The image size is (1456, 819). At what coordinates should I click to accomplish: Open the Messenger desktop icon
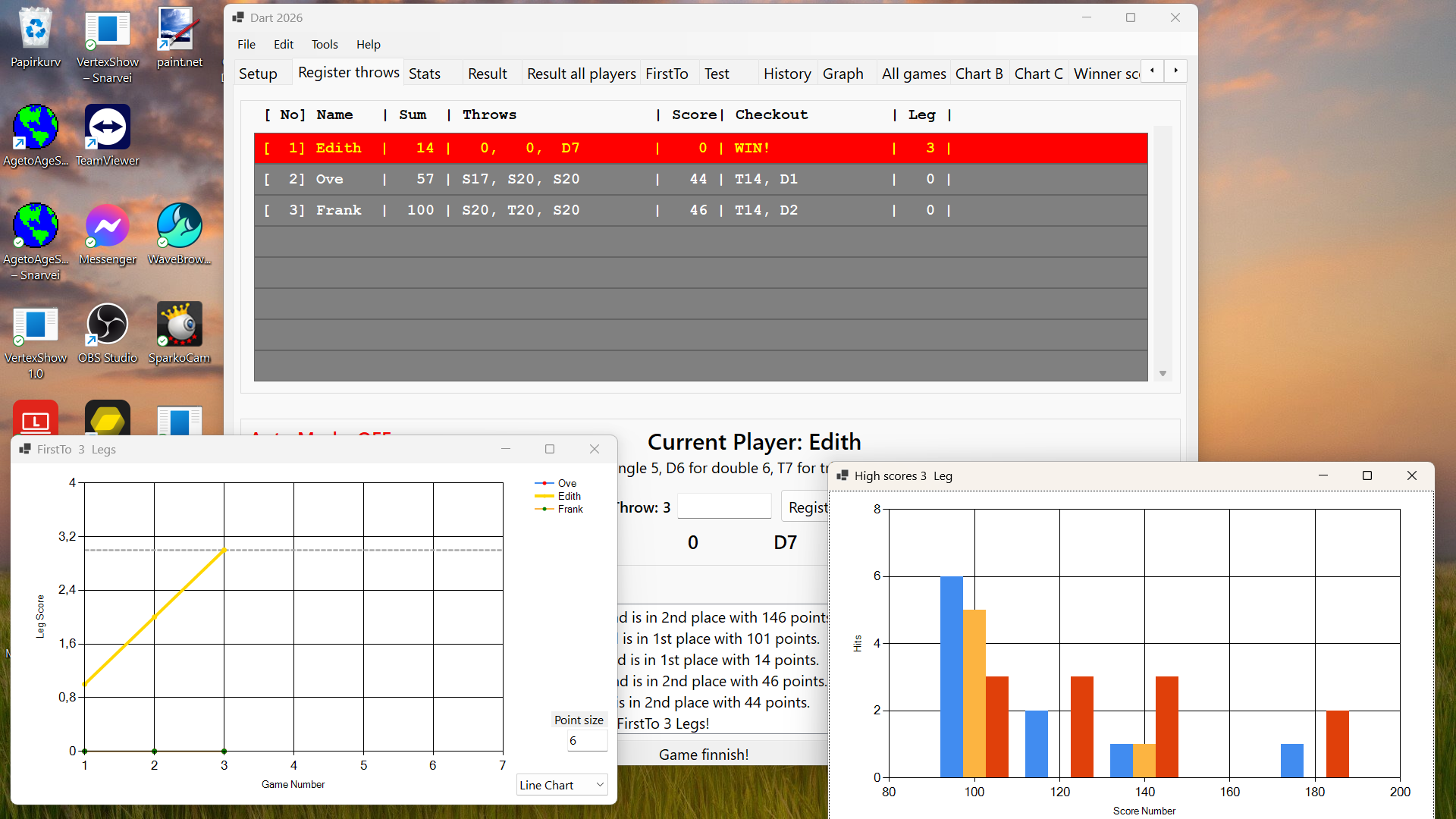(x=108, y=227)
